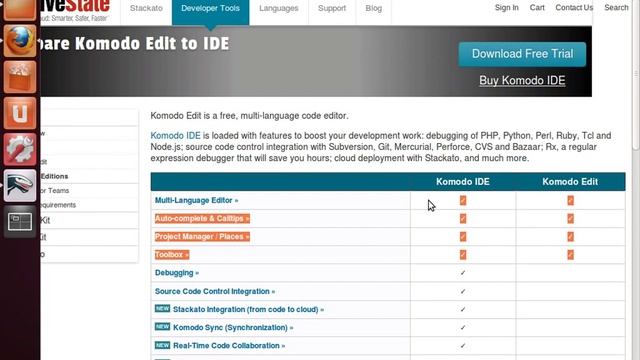
Task: Click Komodo IDE checkmark for Multi-Language Editor
Action: (x=462, y=200)
